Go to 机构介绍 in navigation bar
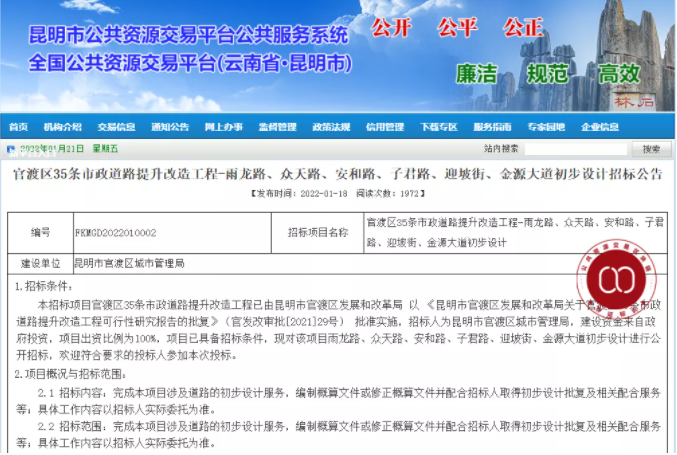This screenshot has height=455, width=677. click(63, 127)
